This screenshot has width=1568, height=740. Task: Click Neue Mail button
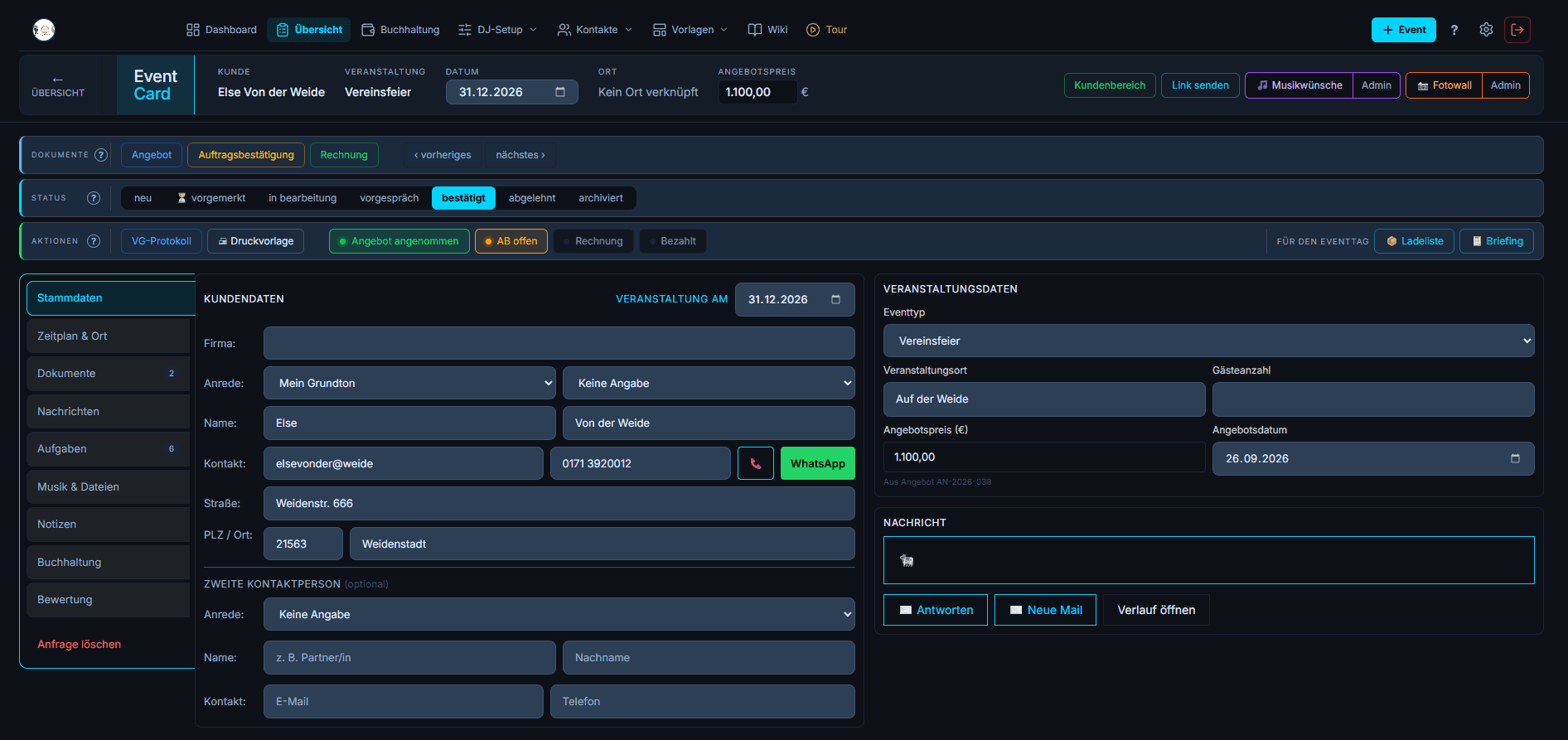click(x=1045, y=610)
